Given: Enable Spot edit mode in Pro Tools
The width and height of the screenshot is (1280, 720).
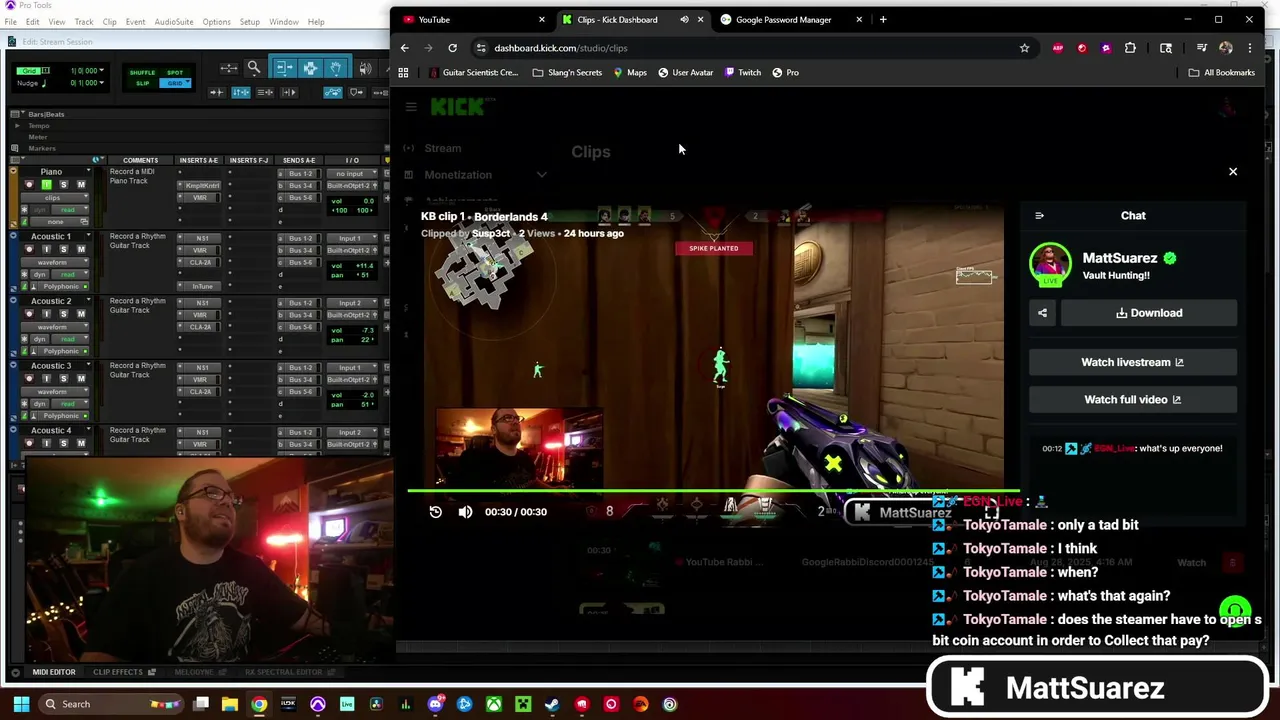Looking at the screenshot, I should [175, 73].
